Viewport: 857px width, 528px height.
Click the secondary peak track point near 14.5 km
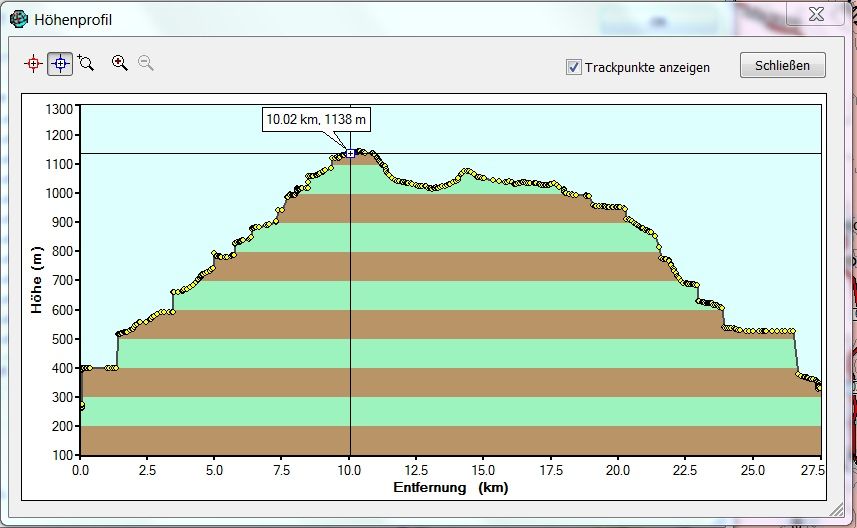[x=467, y=171]
